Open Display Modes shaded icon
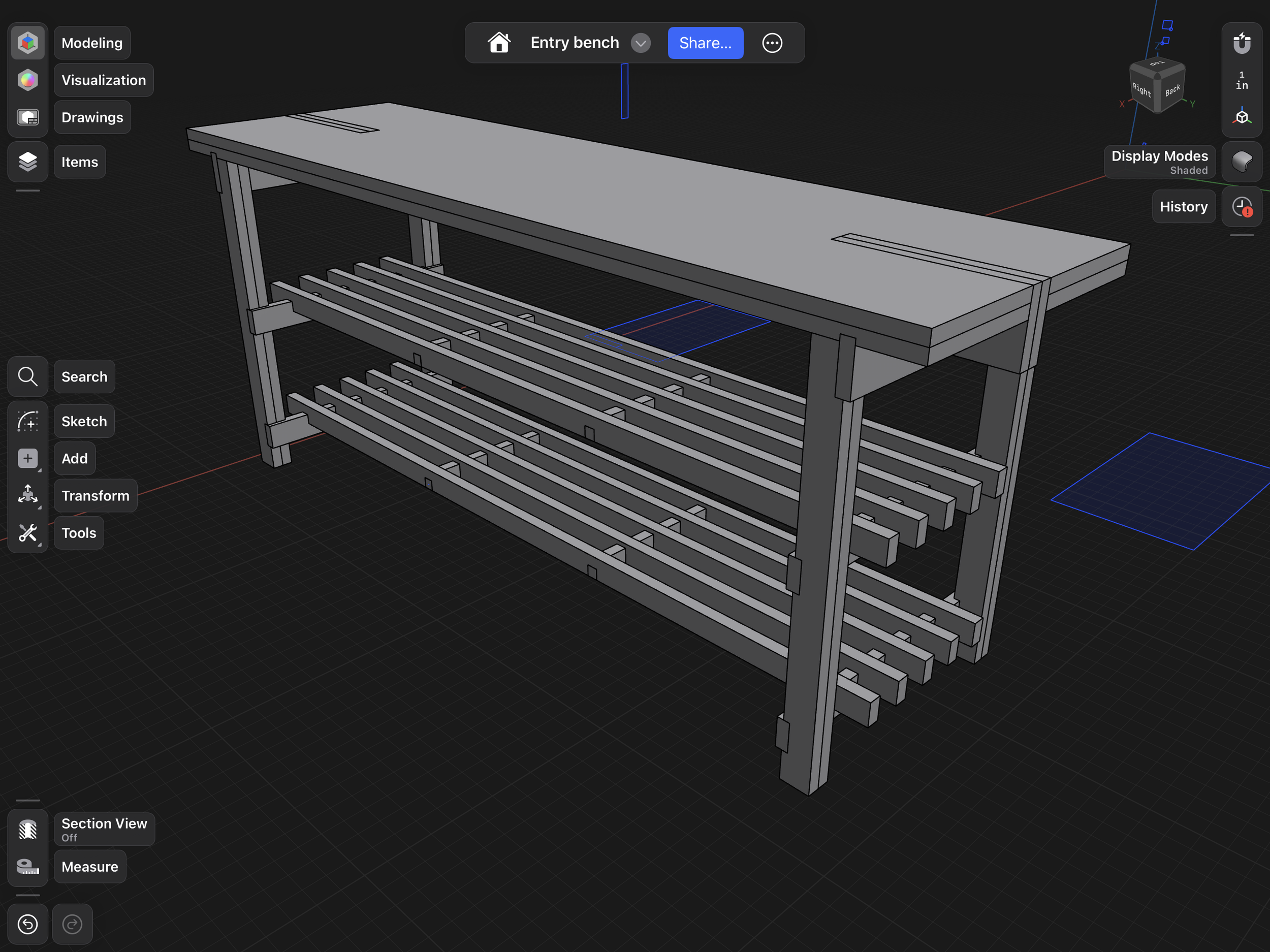This screenshot has height=952, width=1270. point(1241,162)
